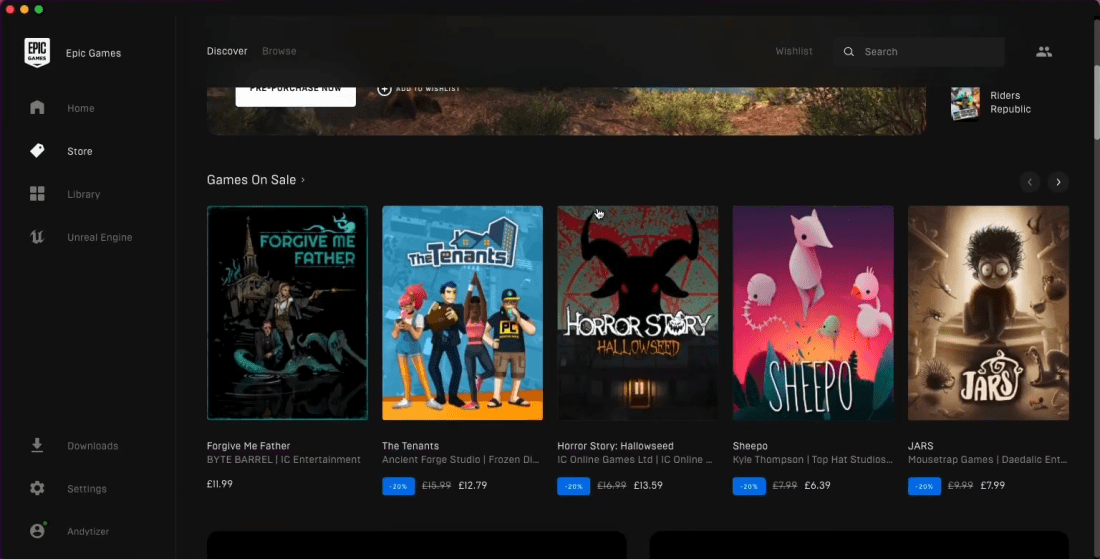Click the vertical scrollbar on the right

click(1096, 102)
